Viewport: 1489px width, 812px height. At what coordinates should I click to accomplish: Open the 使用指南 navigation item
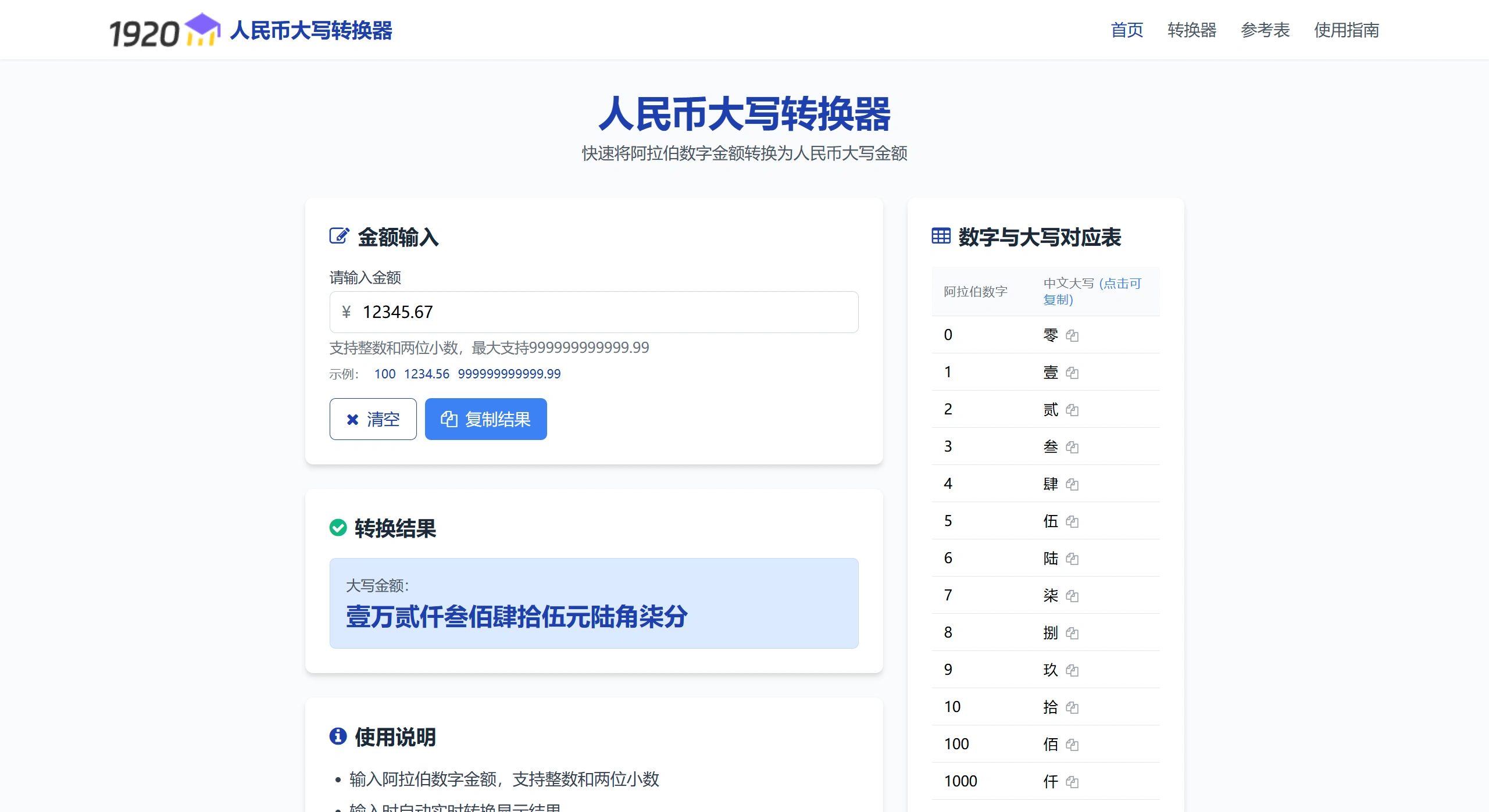(x=1346, y=30)
